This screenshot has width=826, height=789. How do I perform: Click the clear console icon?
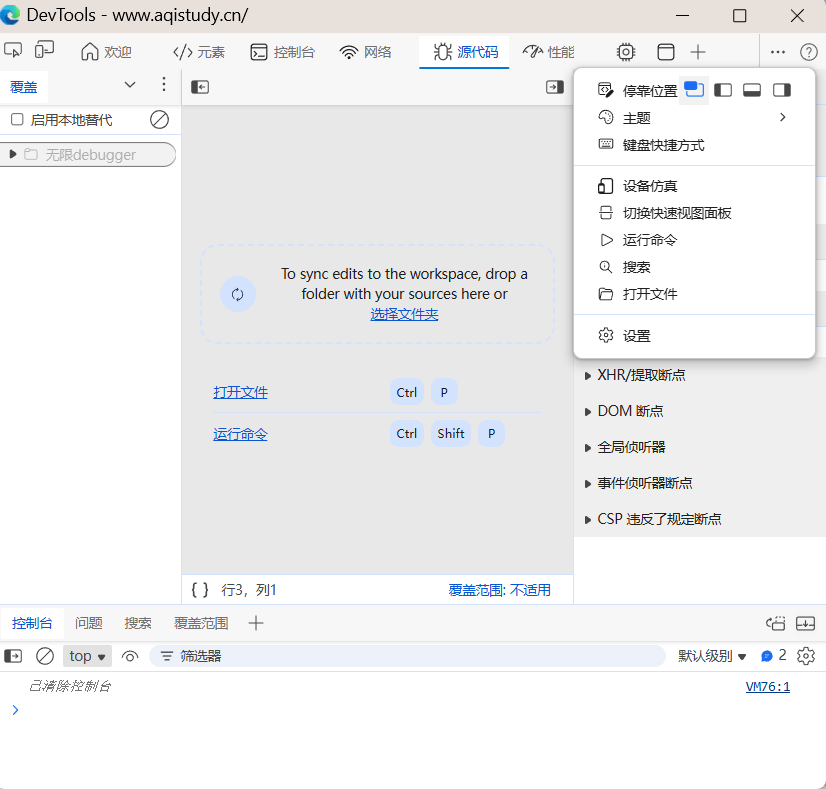click(x=45, y=656)
